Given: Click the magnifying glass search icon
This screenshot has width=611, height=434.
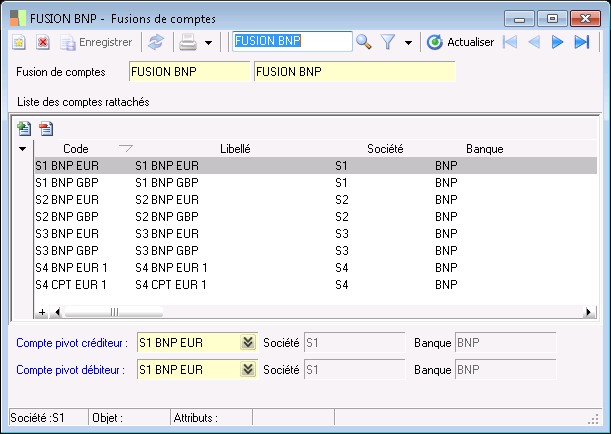Looking at the screenshot, I should [364, 42].
